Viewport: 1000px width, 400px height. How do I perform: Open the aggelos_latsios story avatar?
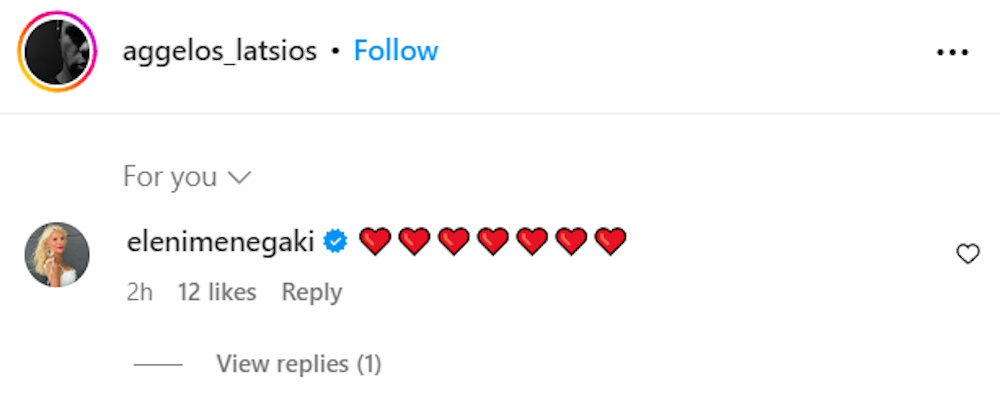pos(57,51)
